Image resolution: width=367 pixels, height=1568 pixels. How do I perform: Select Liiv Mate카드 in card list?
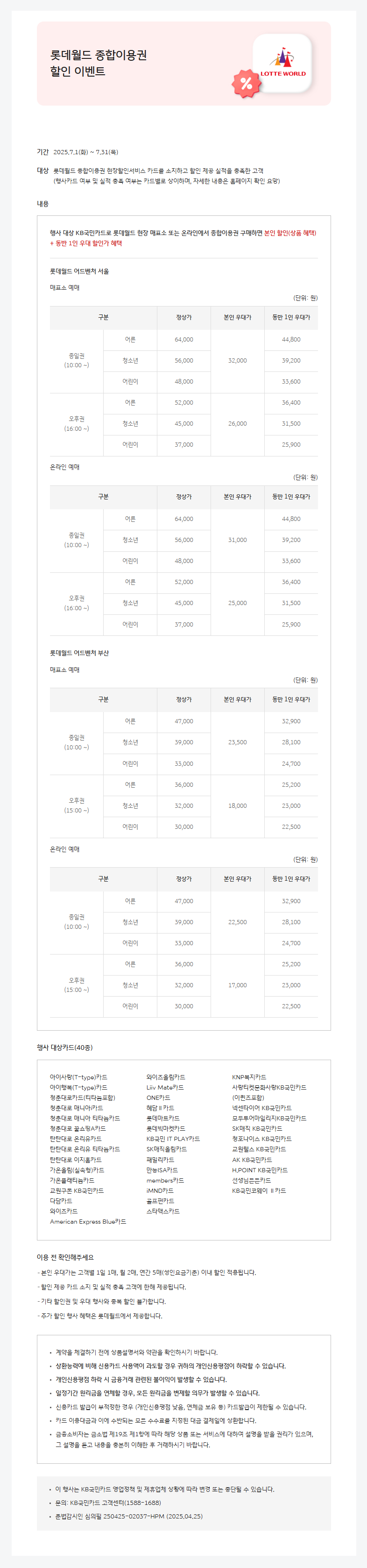pyautogui.click(x=165, y=1087)
